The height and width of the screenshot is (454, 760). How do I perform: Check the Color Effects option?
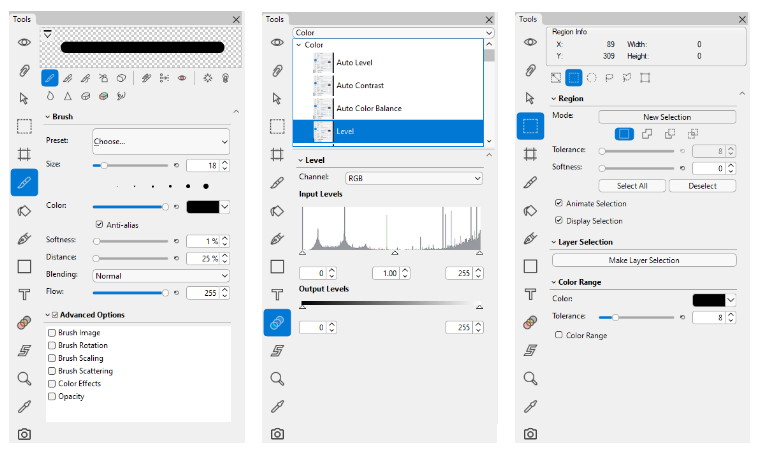[52, 383]
